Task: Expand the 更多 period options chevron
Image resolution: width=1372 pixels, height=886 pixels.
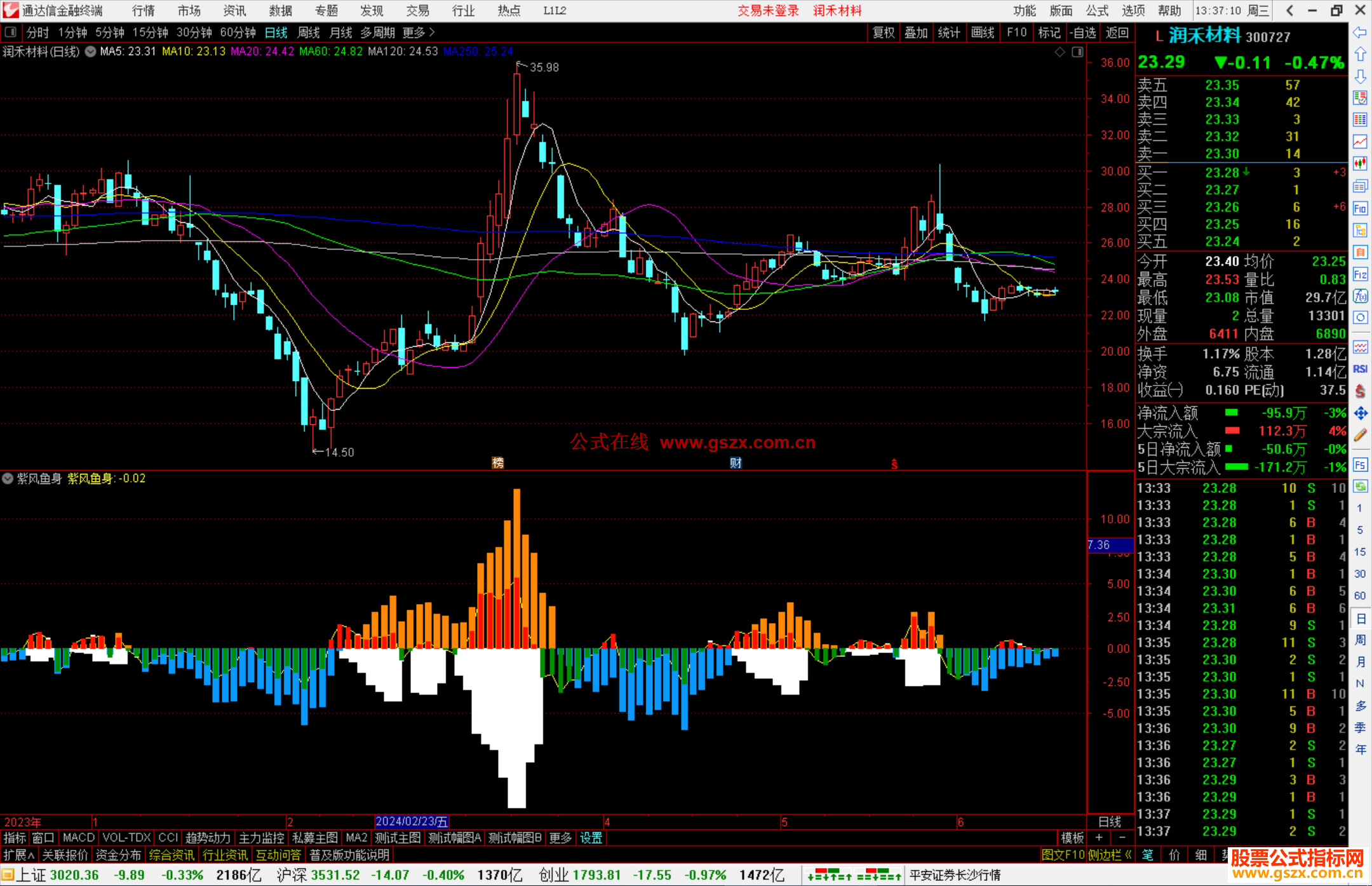Action: click(432, 32)
